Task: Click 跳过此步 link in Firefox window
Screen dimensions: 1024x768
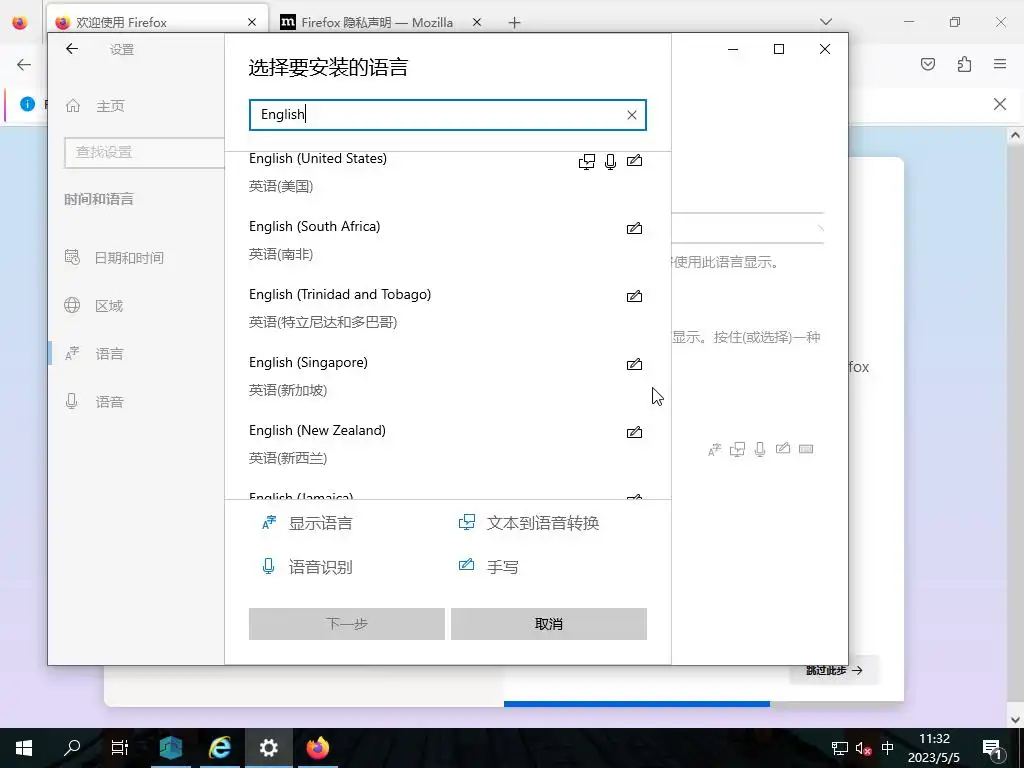Action: click(x=834, y=670)
